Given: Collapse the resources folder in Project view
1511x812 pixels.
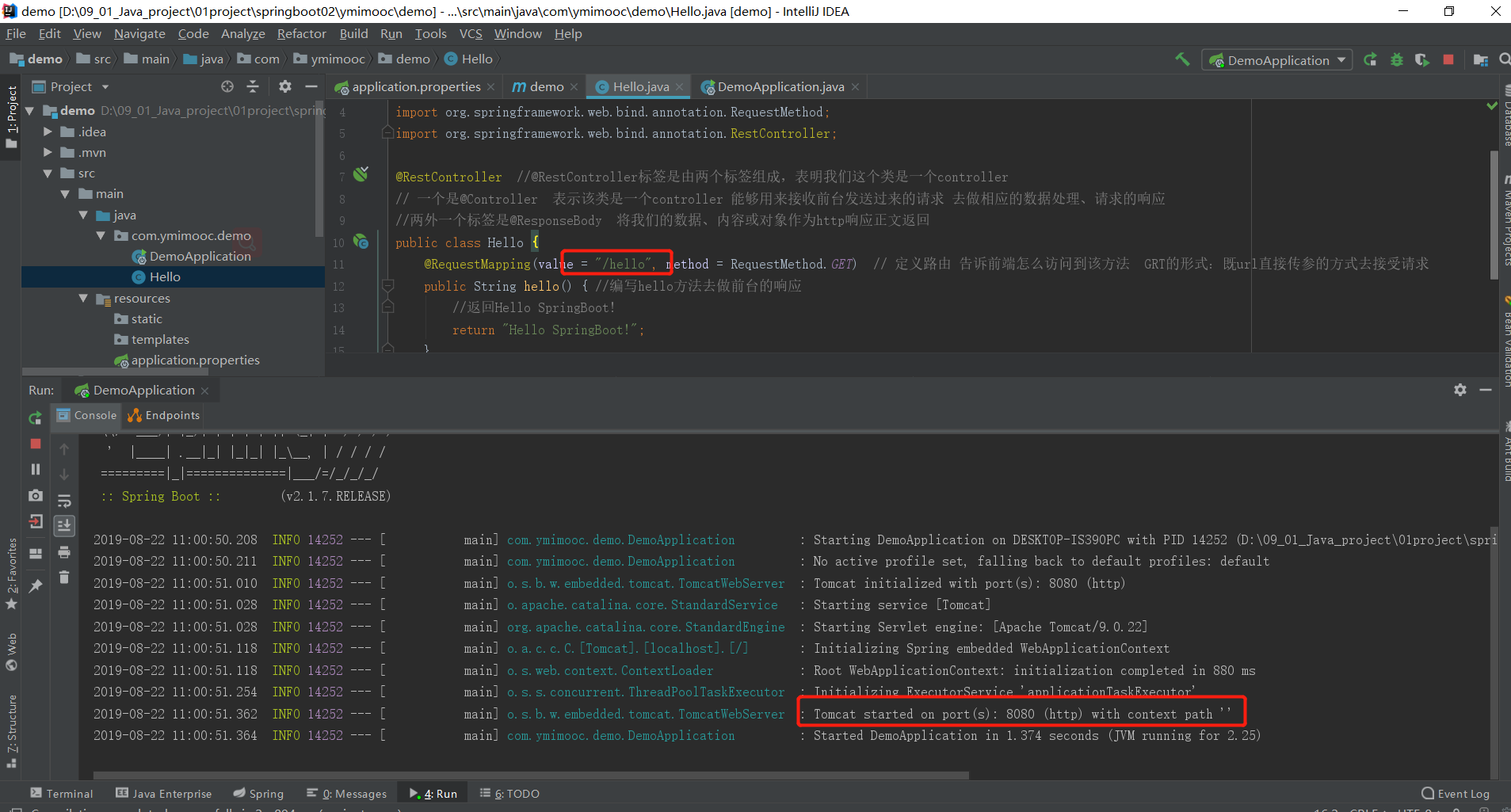Looking at the screenshot, I should [84, 298].
